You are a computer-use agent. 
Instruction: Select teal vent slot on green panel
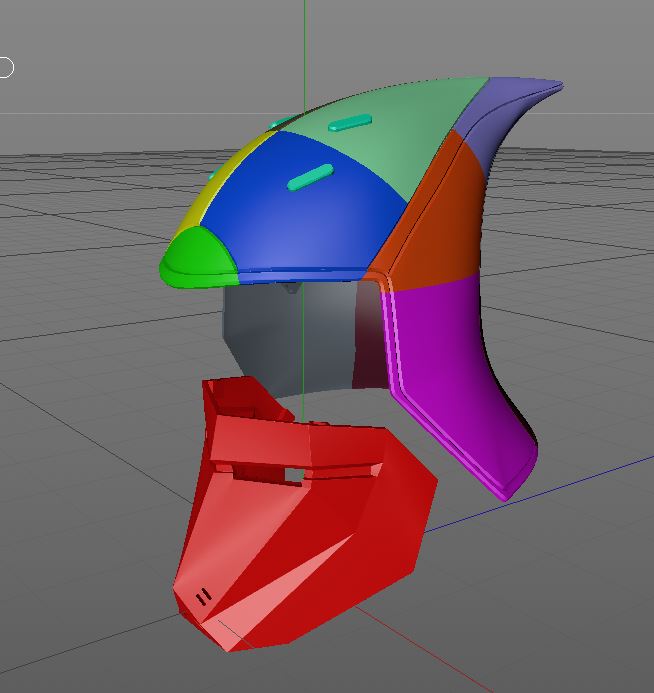[350, 122]
